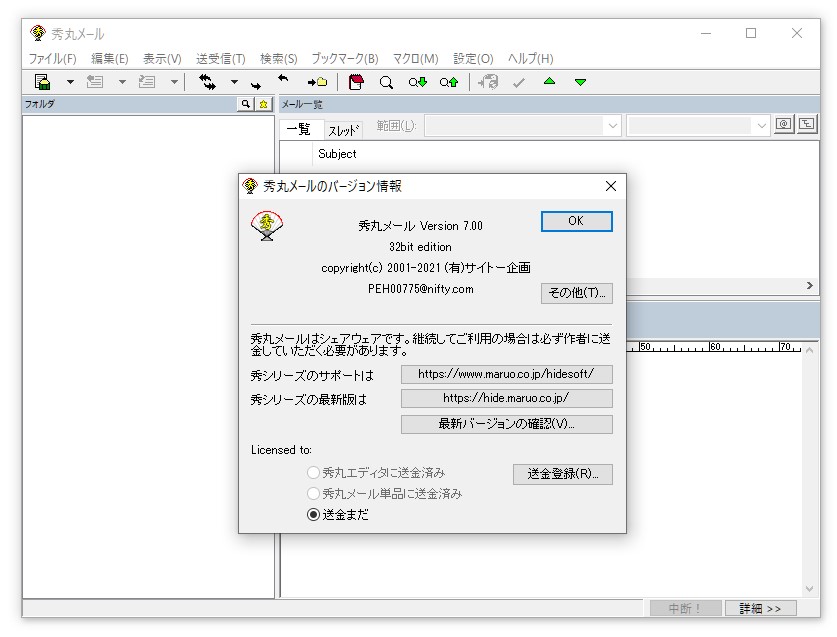This screenshot has height=637, width=837.
Task: Click the search-next icon with down arrow
Action: click(416, 82)
